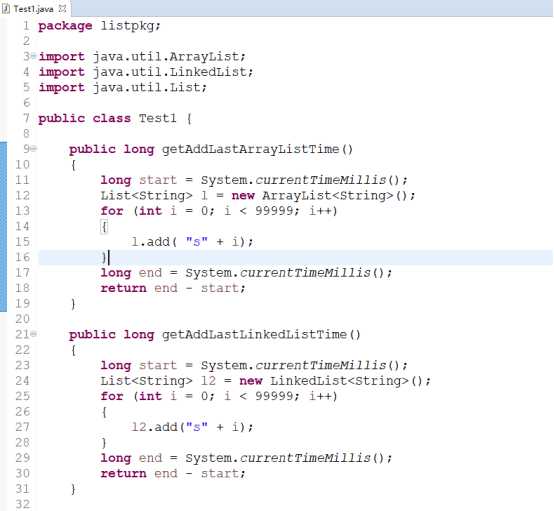
Task: Collapse the getAddLastLinkedListTime method fold marker
Action: (x=34, y=334)
